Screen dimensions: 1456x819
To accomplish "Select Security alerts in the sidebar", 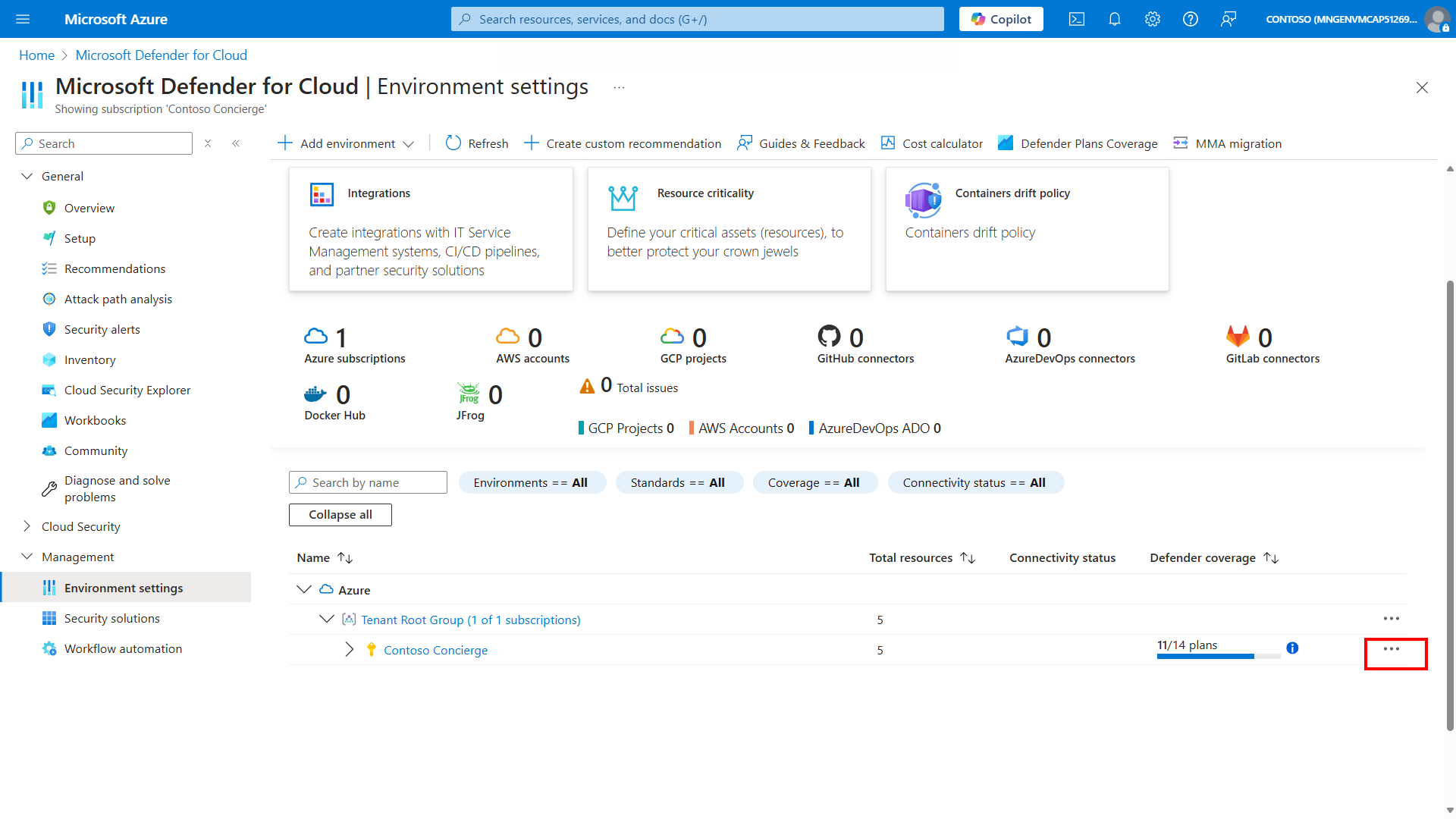I will tap(102, 329).
